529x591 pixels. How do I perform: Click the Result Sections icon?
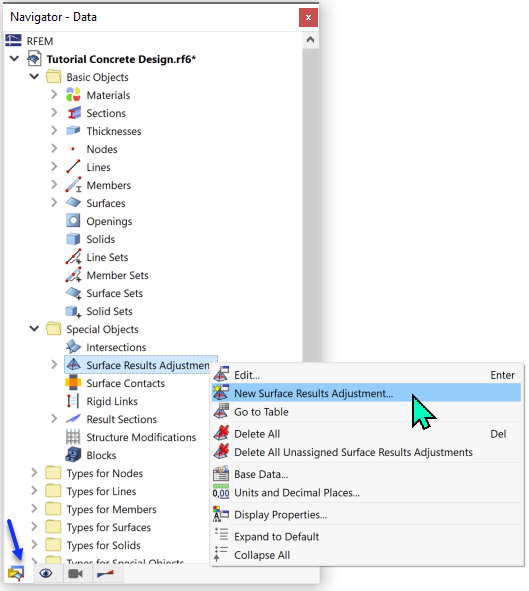click(73, 419)
